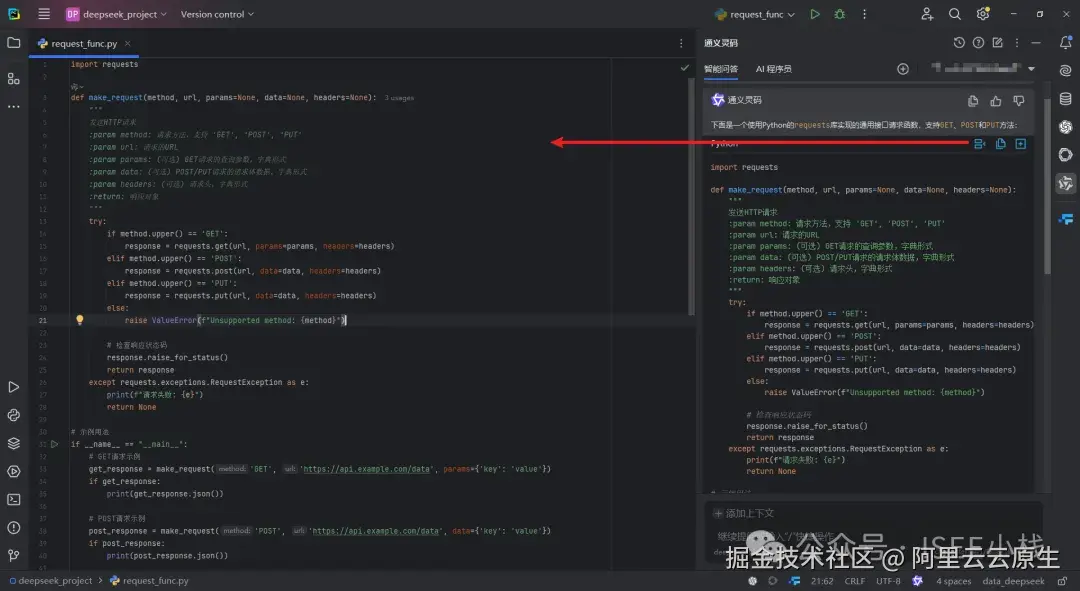Create new file from the code block

point(1021,144)
